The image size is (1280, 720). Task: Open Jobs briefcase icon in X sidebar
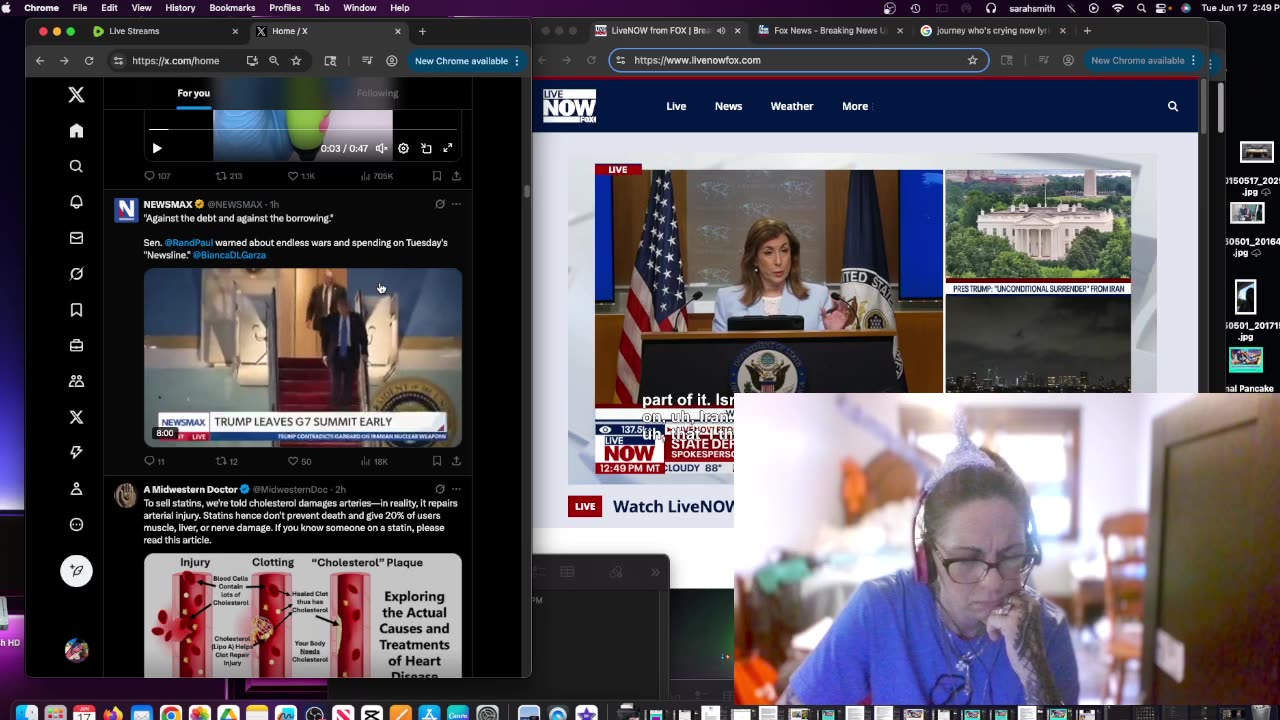76,346
